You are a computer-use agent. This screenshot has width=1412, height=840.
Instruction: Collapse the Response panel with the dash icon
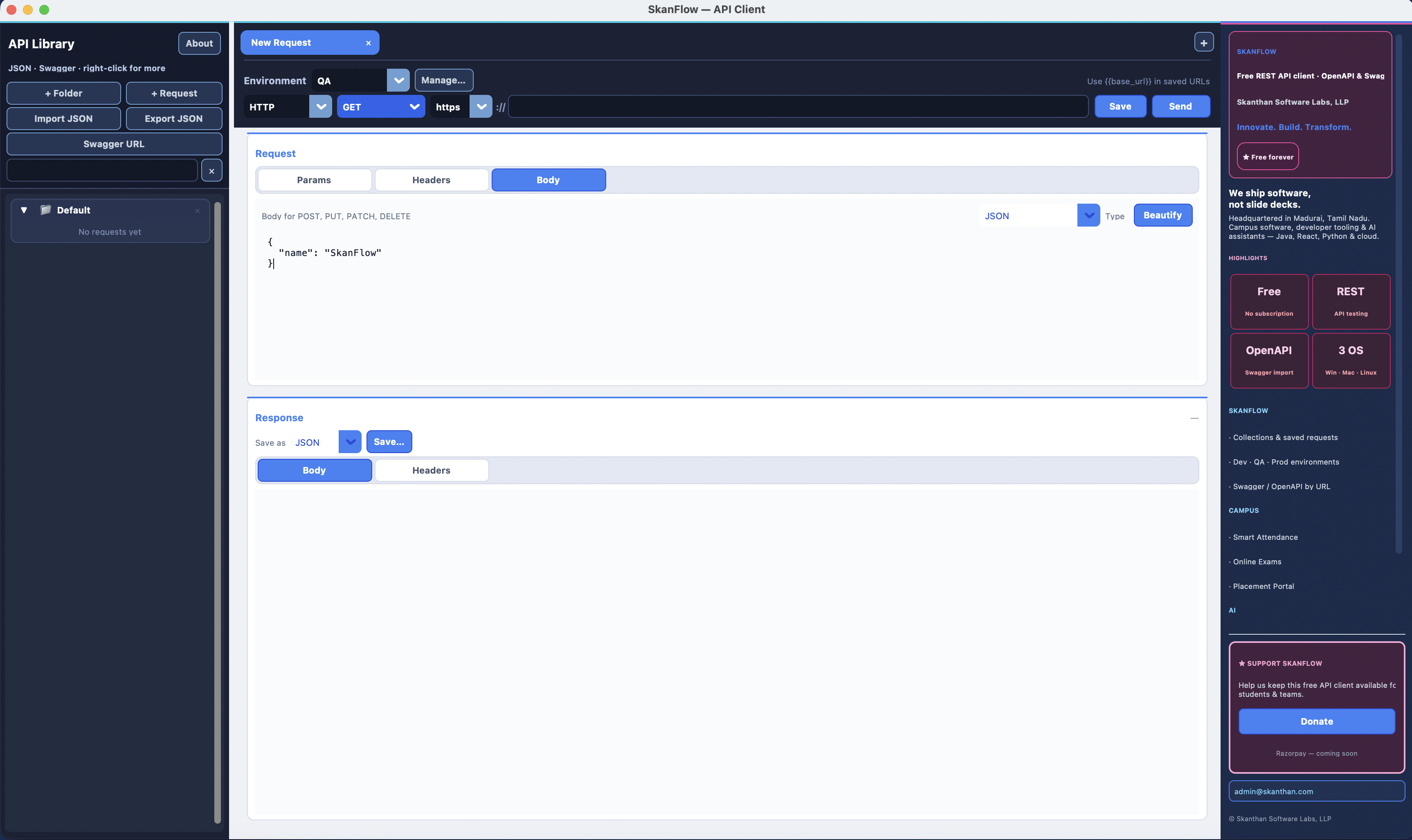(x=1194, y=418)
